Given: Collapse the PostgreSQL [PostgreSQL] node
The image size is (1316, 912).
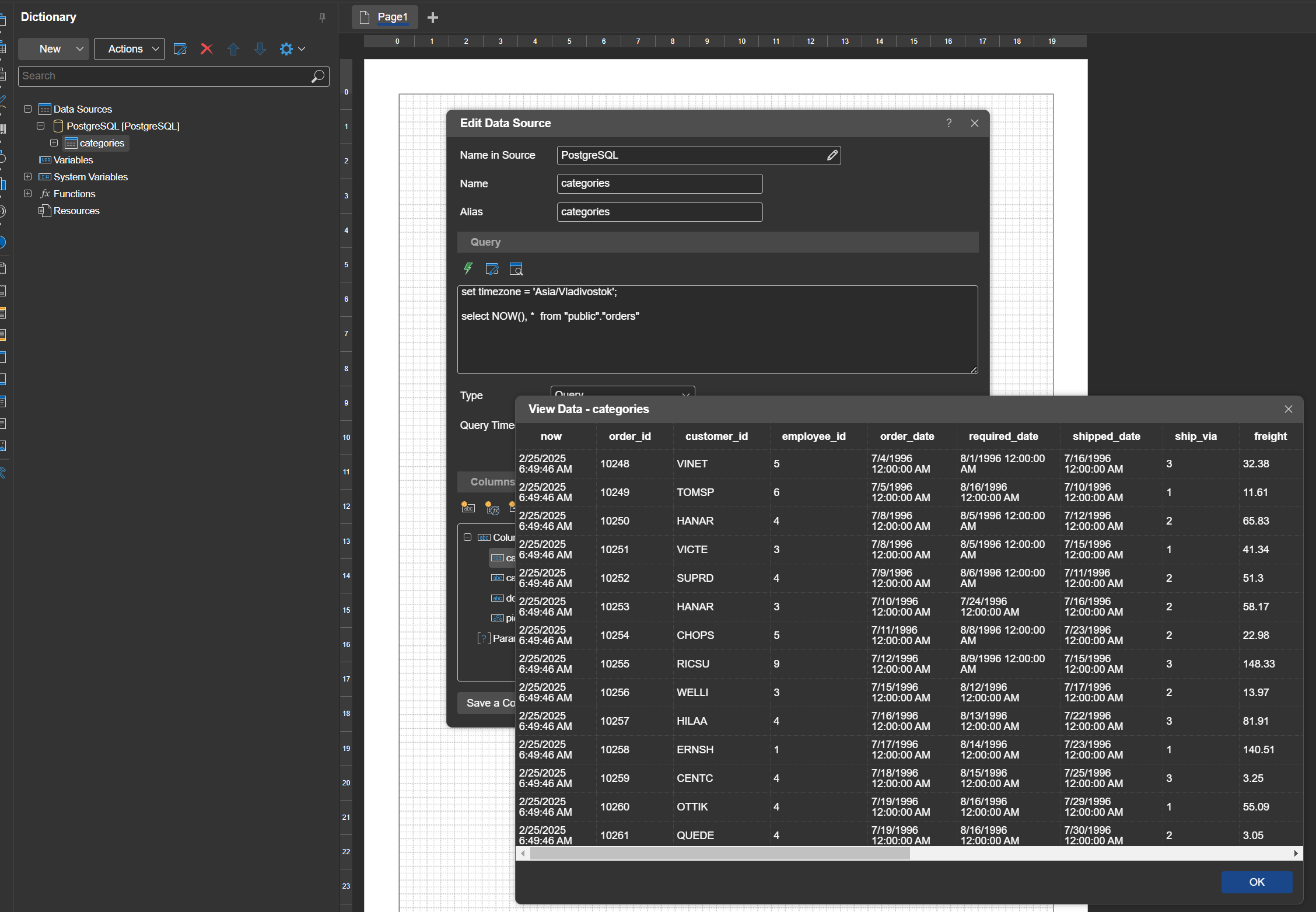Looking at the screenshot, I should (x=41, y=126).
